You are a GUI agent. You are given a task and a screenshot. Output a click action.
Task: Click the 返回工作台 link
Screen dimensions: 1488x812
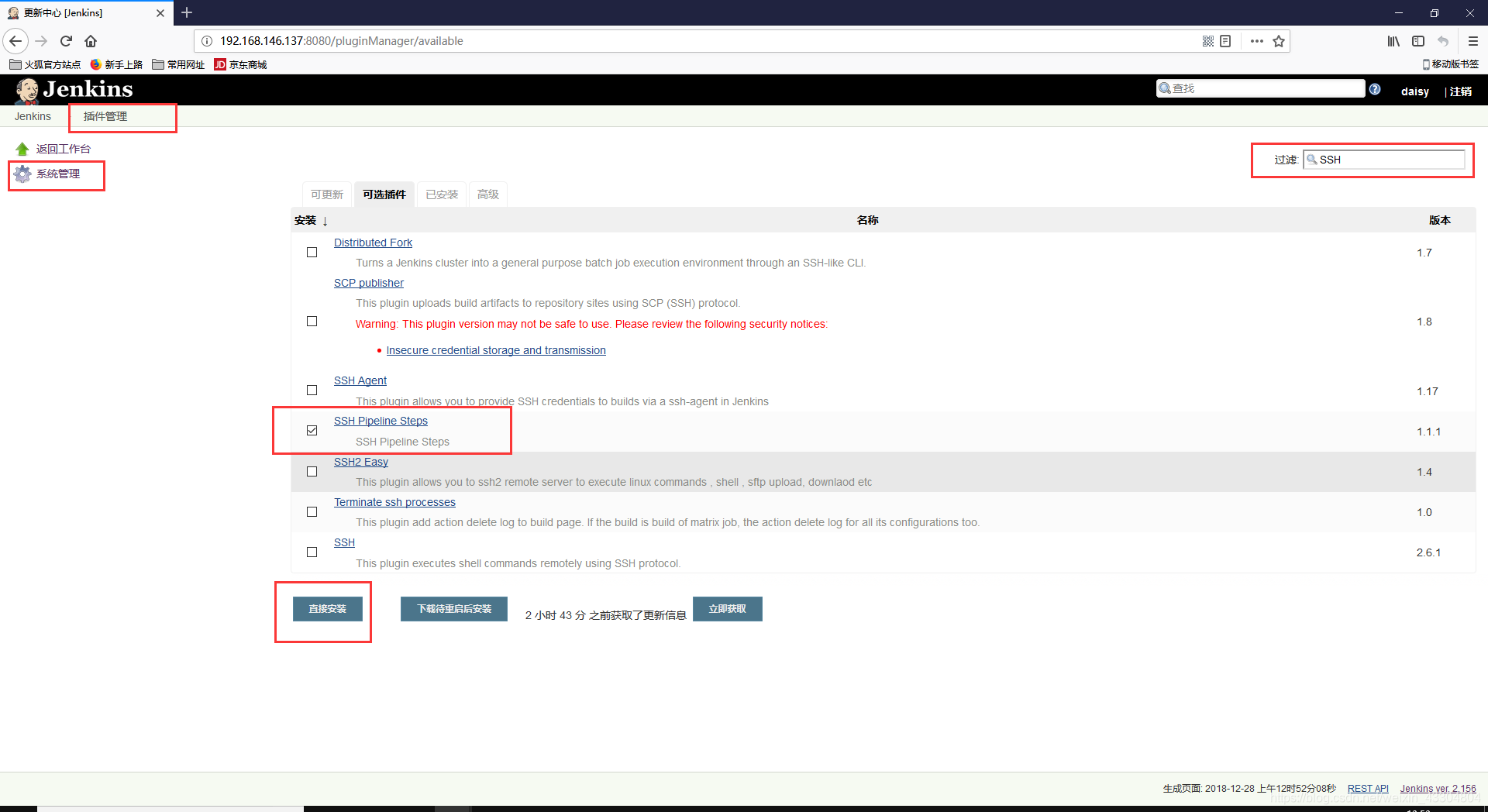pos(64,149)
